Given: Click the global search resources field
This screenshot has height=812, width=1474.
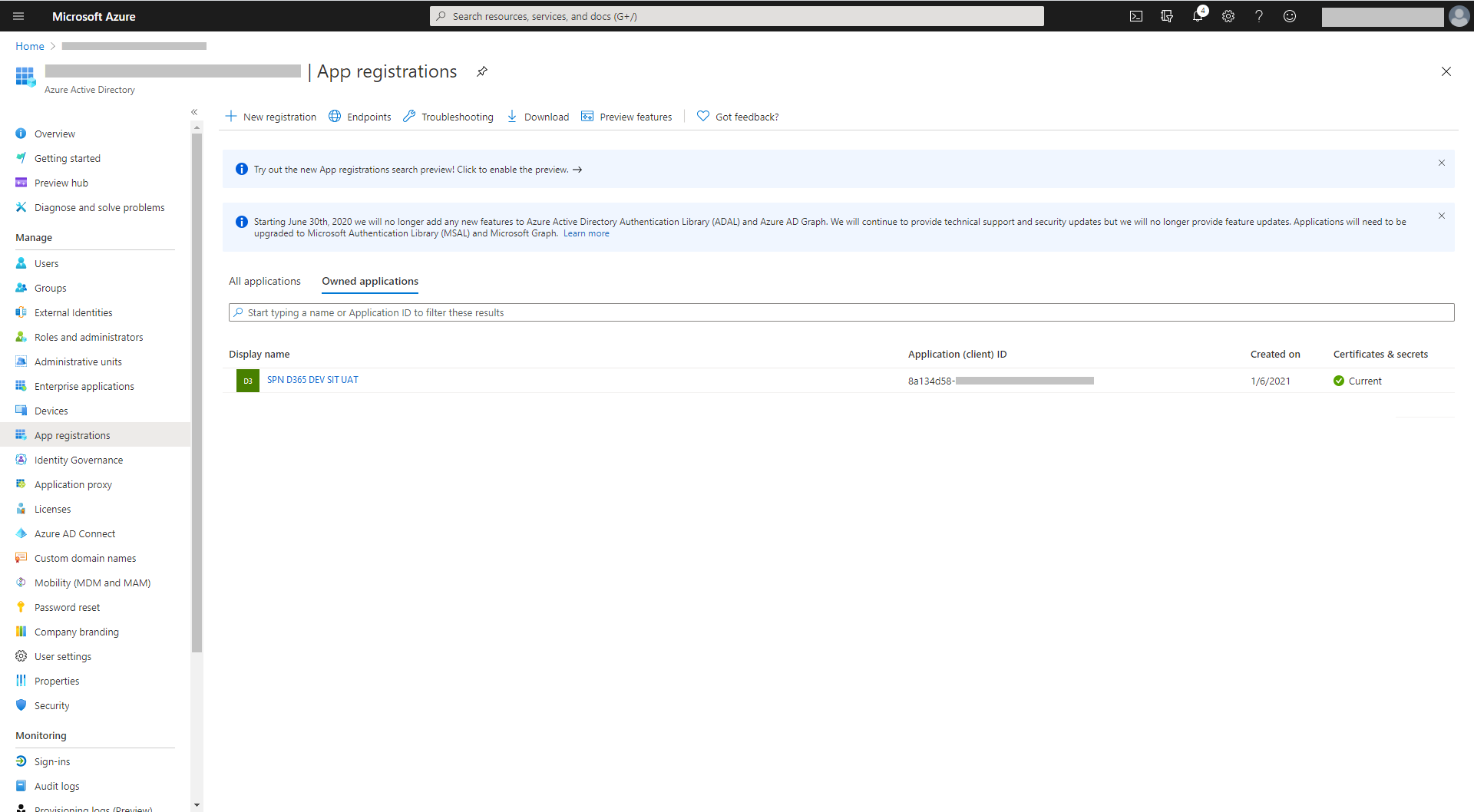Looking at the screenshot, I should [x=737, y=16].
